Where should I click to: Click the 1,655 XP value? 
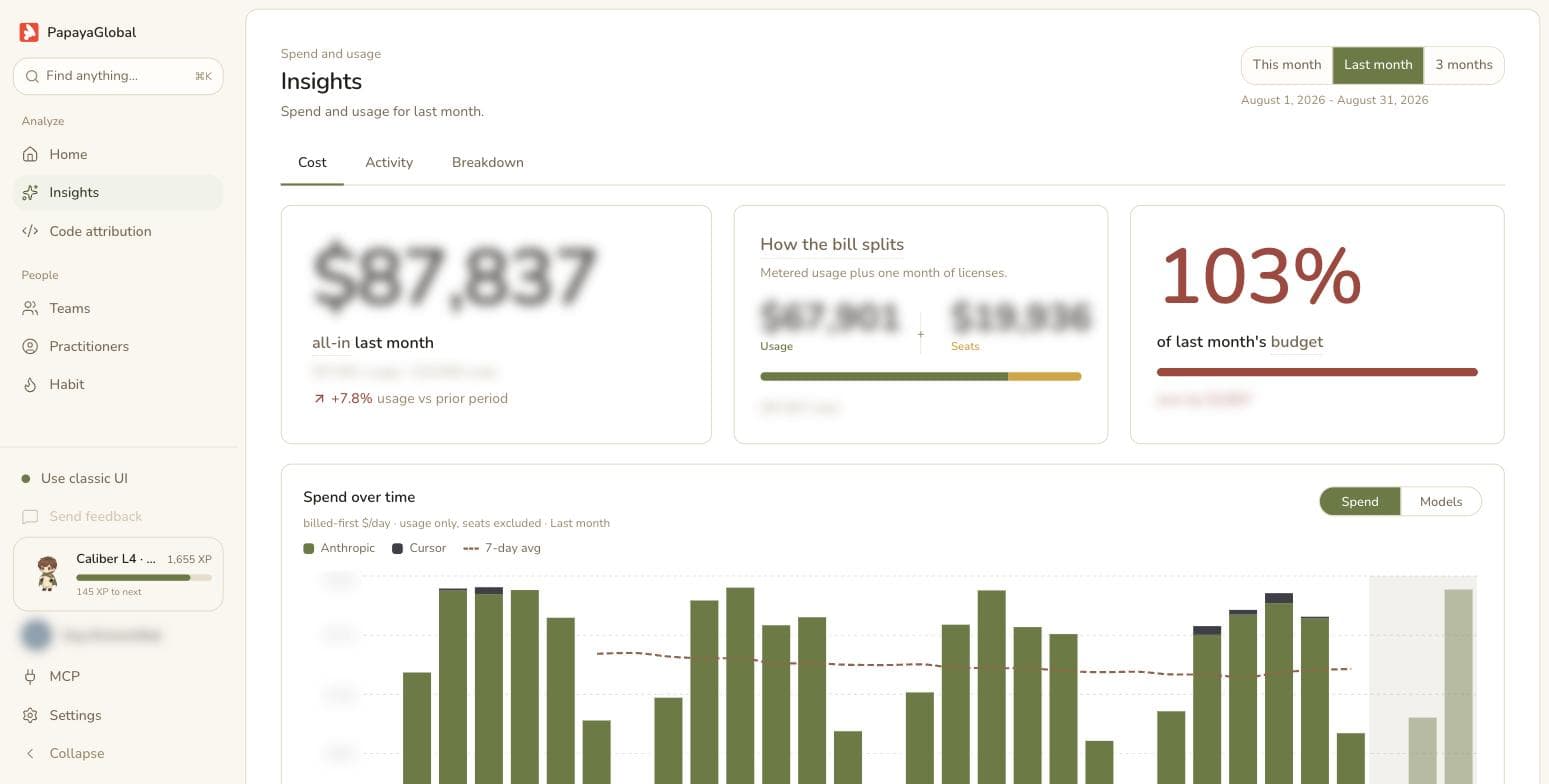(x=189, y=559)
